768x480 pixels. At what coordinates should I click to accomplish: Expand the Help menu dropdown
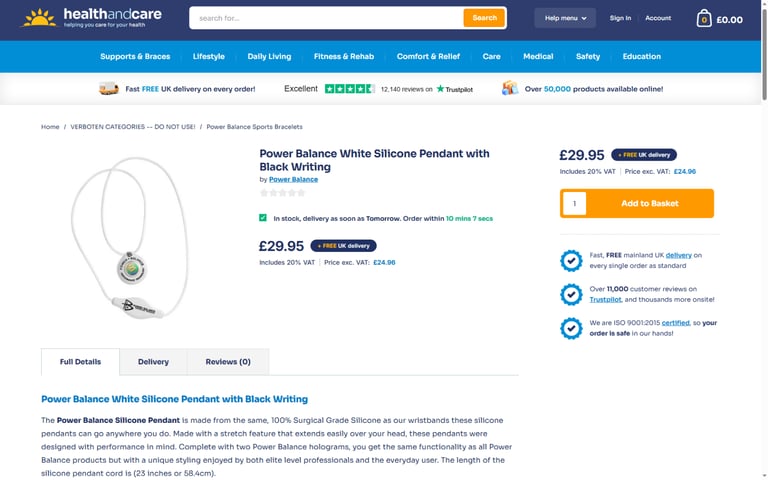565,18
